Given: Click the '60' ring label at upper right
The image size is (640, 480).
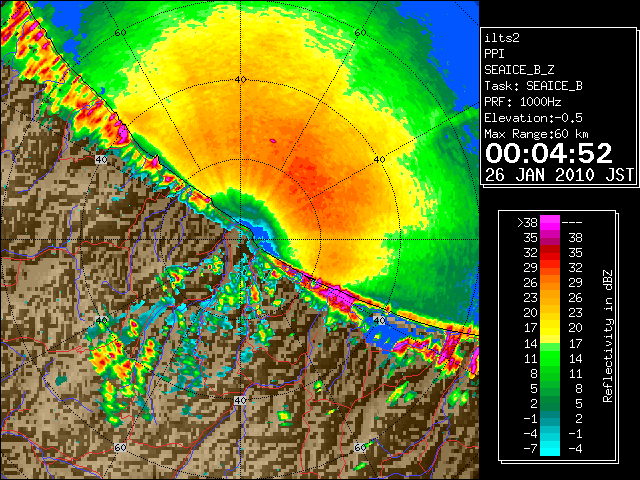Looking at the screenshot, I should 360,32.
